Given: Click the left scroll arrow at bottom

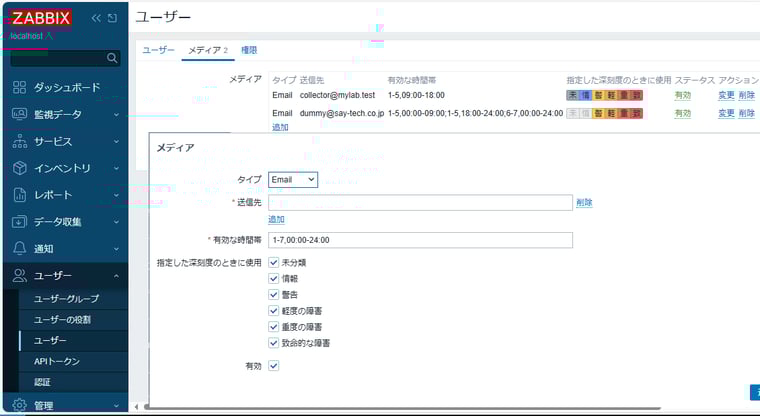Looking at the screenshot, I should (x=137, y=407).
